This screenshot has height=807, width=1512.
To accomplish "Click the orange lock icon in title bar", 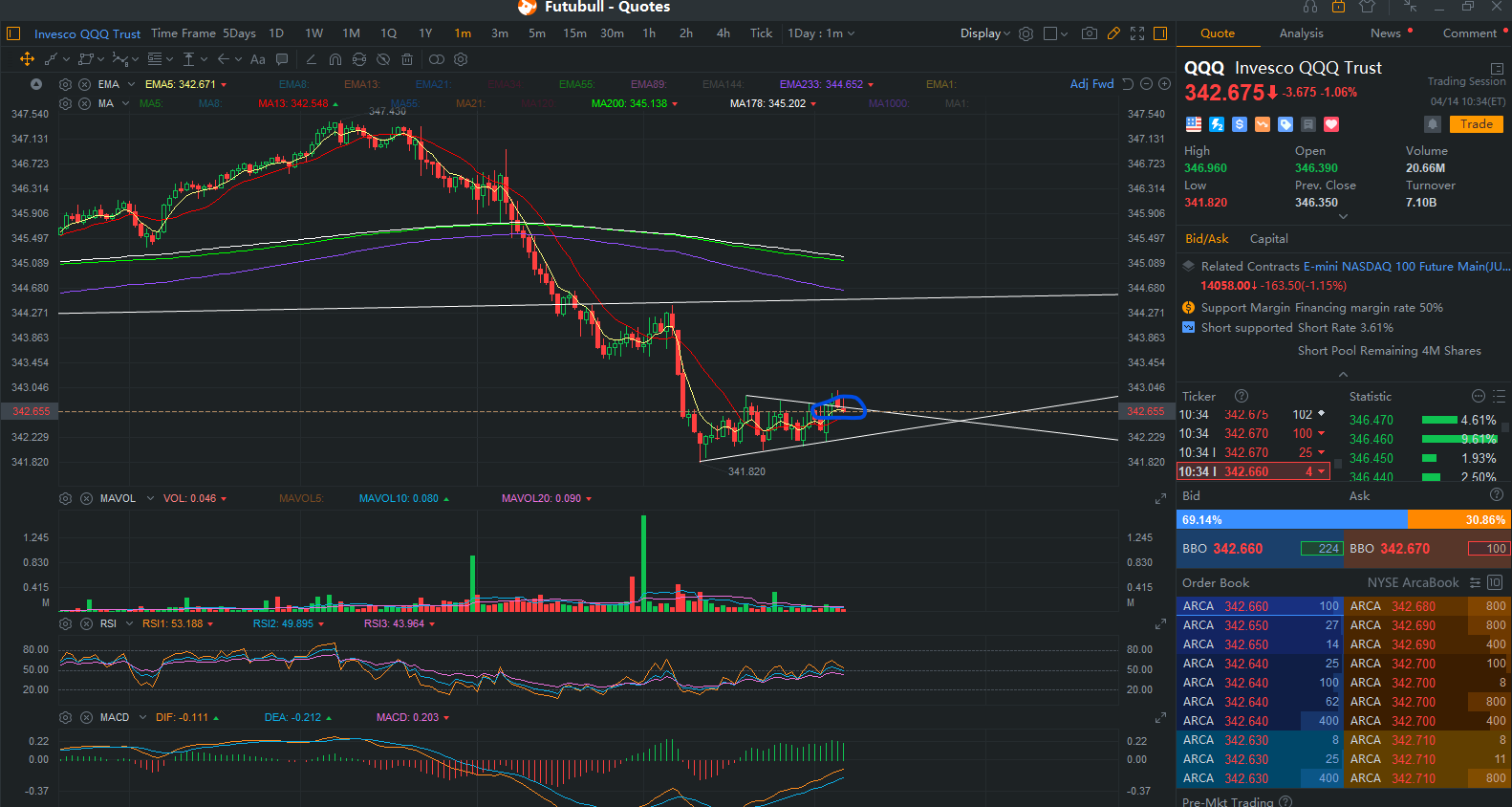I will click(1338, 7).
